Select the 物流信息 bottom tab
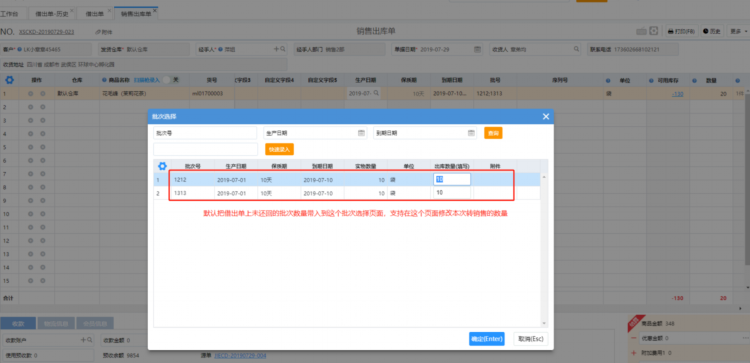The height and width of the screenshot is (363, 750). (55, 323)
